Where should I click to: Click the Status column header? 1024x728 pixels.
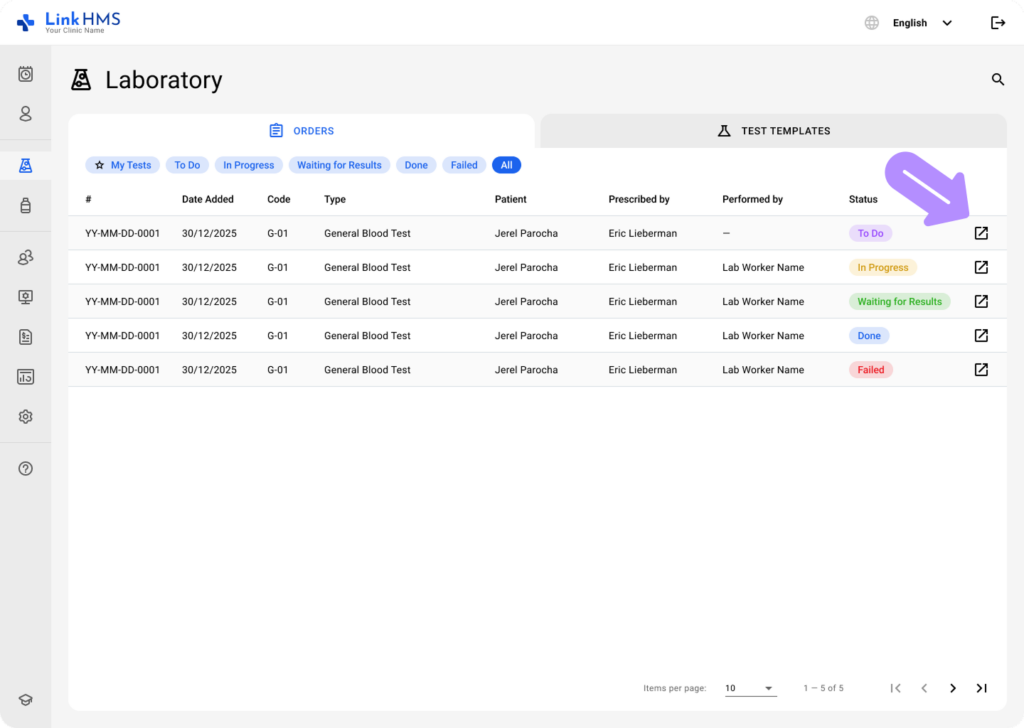point(864,199)
